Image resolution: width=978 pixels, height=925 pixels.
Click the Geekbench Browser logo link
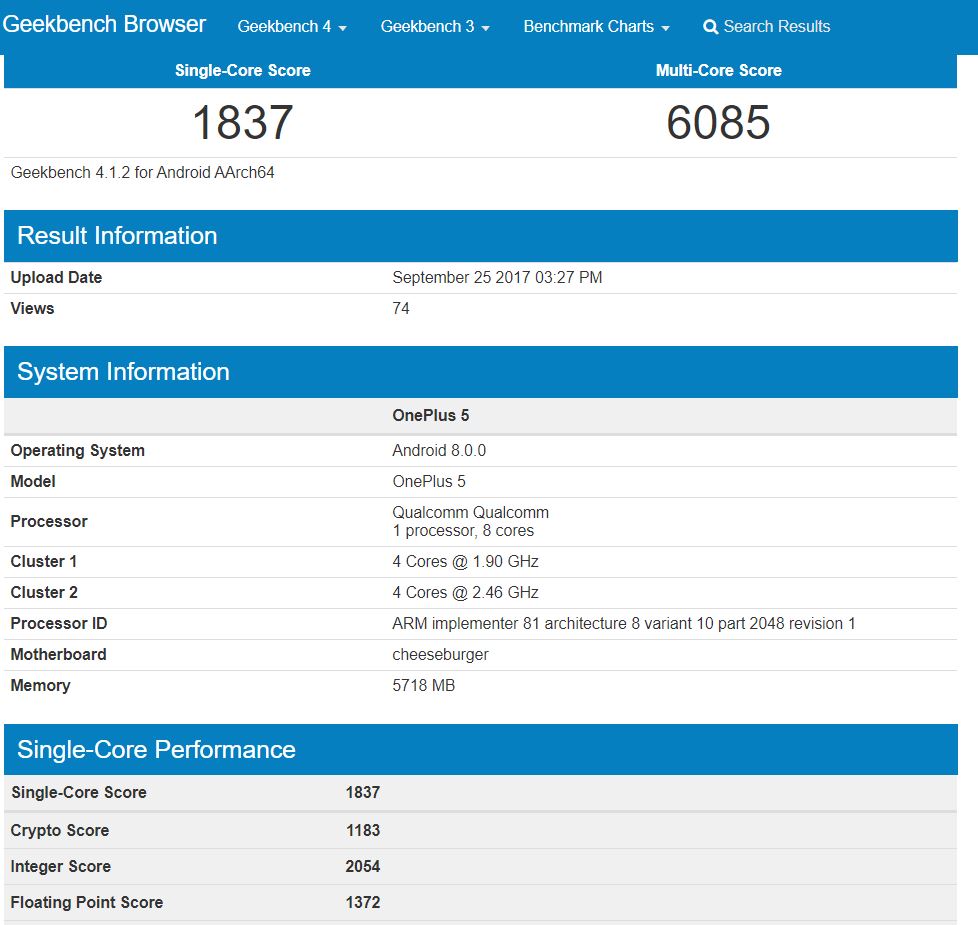(104, 24)
